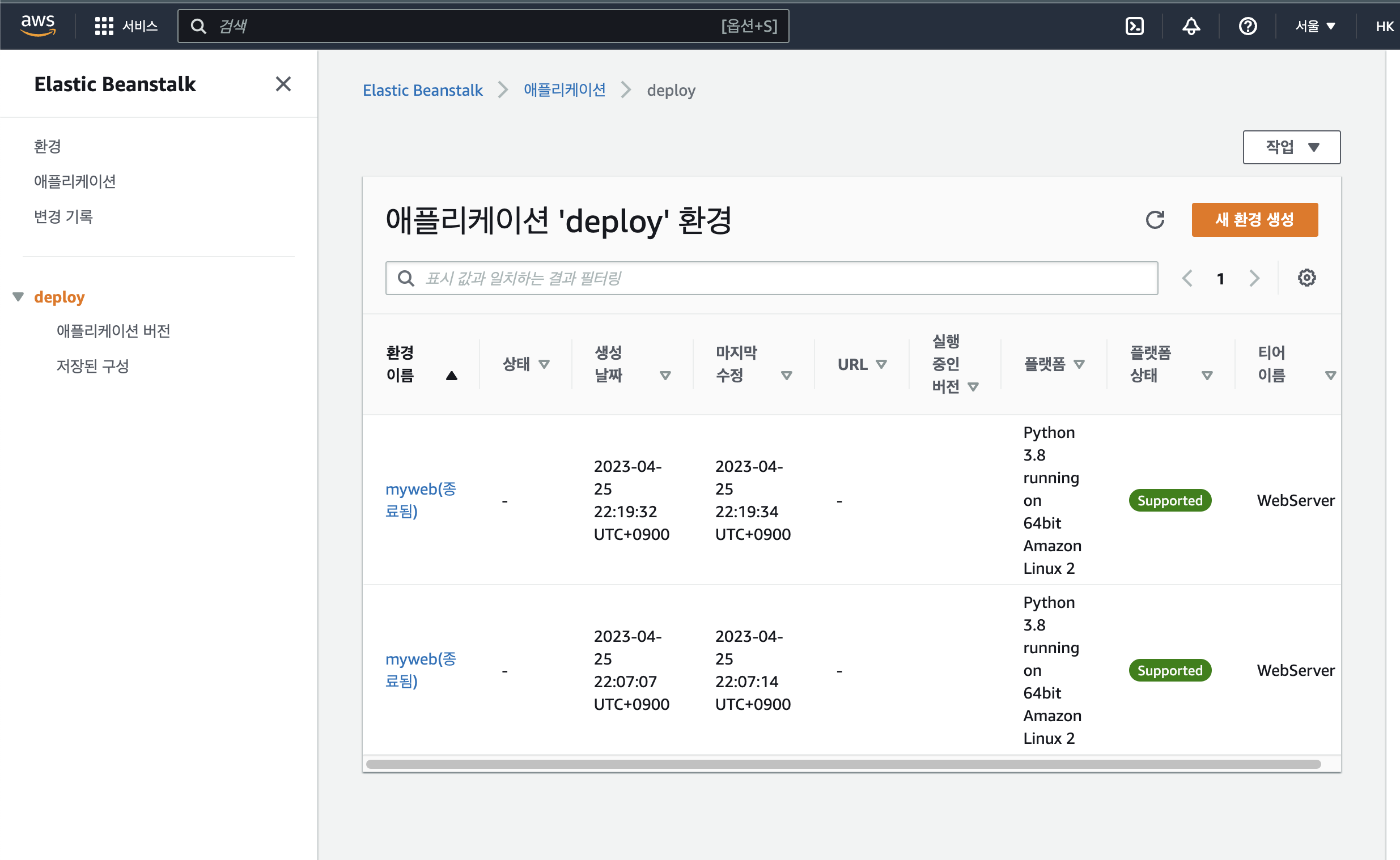This screenshot has width=1400, height=860.
Task: Open 환경 in the sidebar
Action: [47, 147]
